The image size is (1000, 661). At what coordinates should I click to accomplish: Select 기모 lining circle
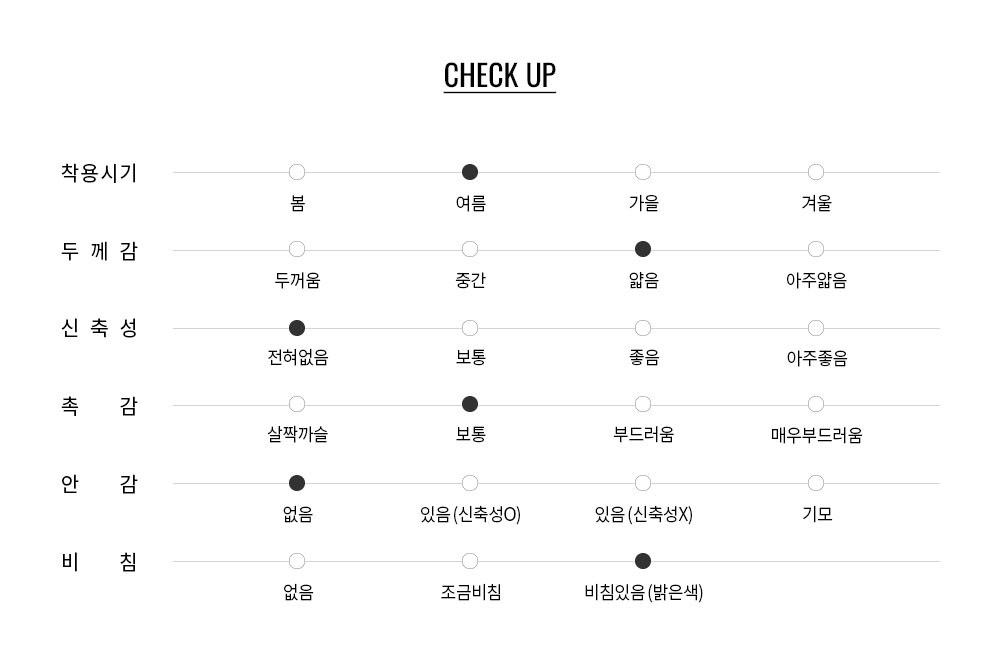(816, 484)
